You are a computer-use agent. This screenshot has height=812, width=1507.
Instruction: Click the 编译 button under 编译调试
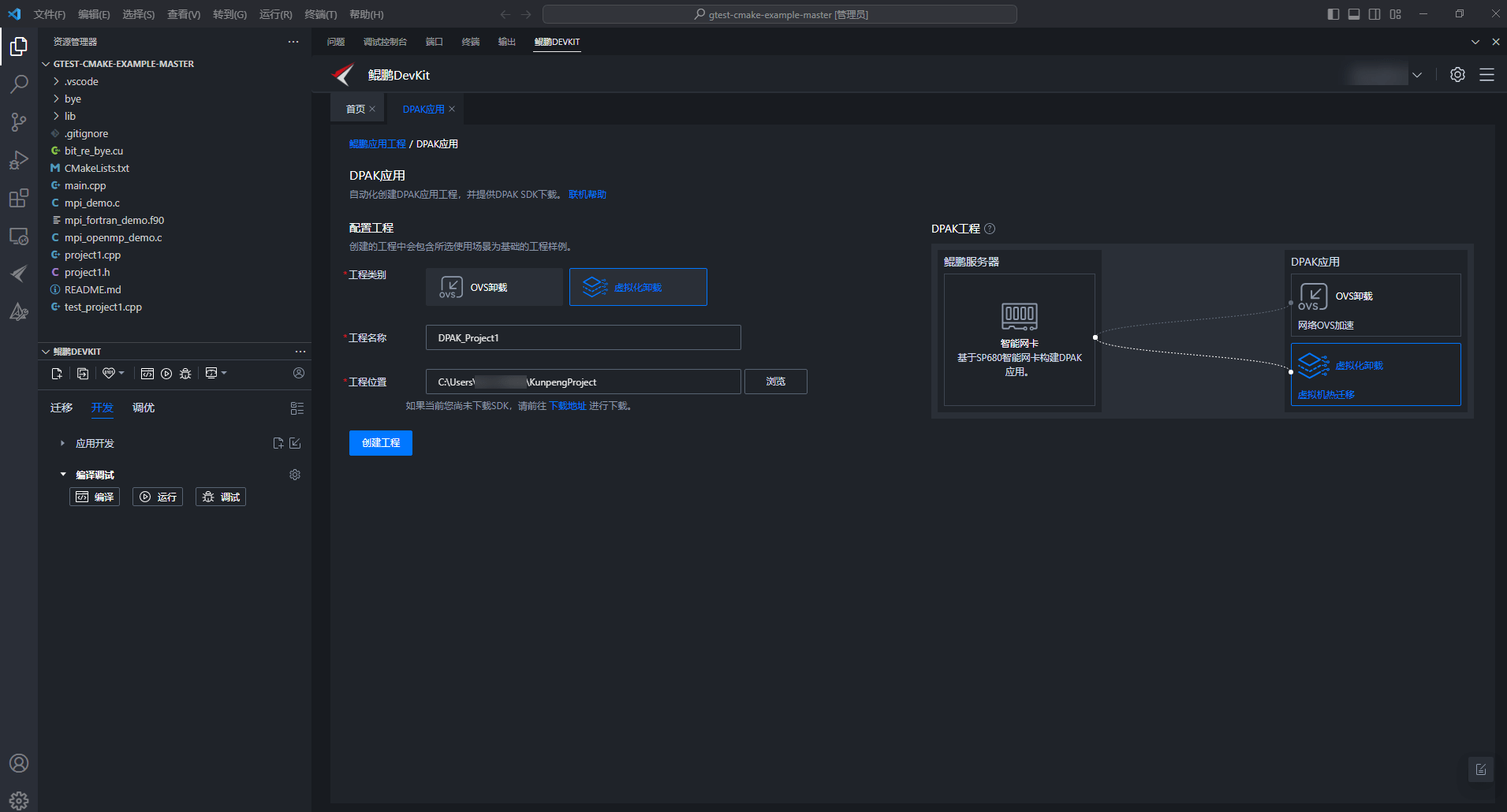pyautogui.click(x=95, y=497)
